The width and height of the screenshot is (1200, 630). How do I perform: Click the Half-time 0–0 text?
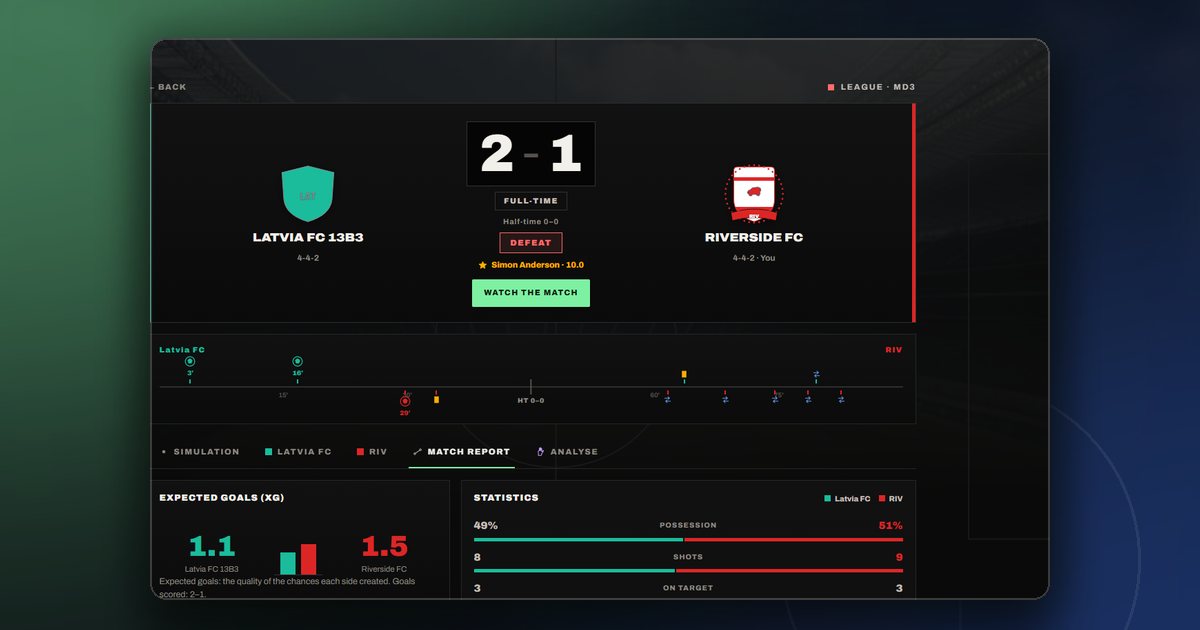[x=531, y=222]
